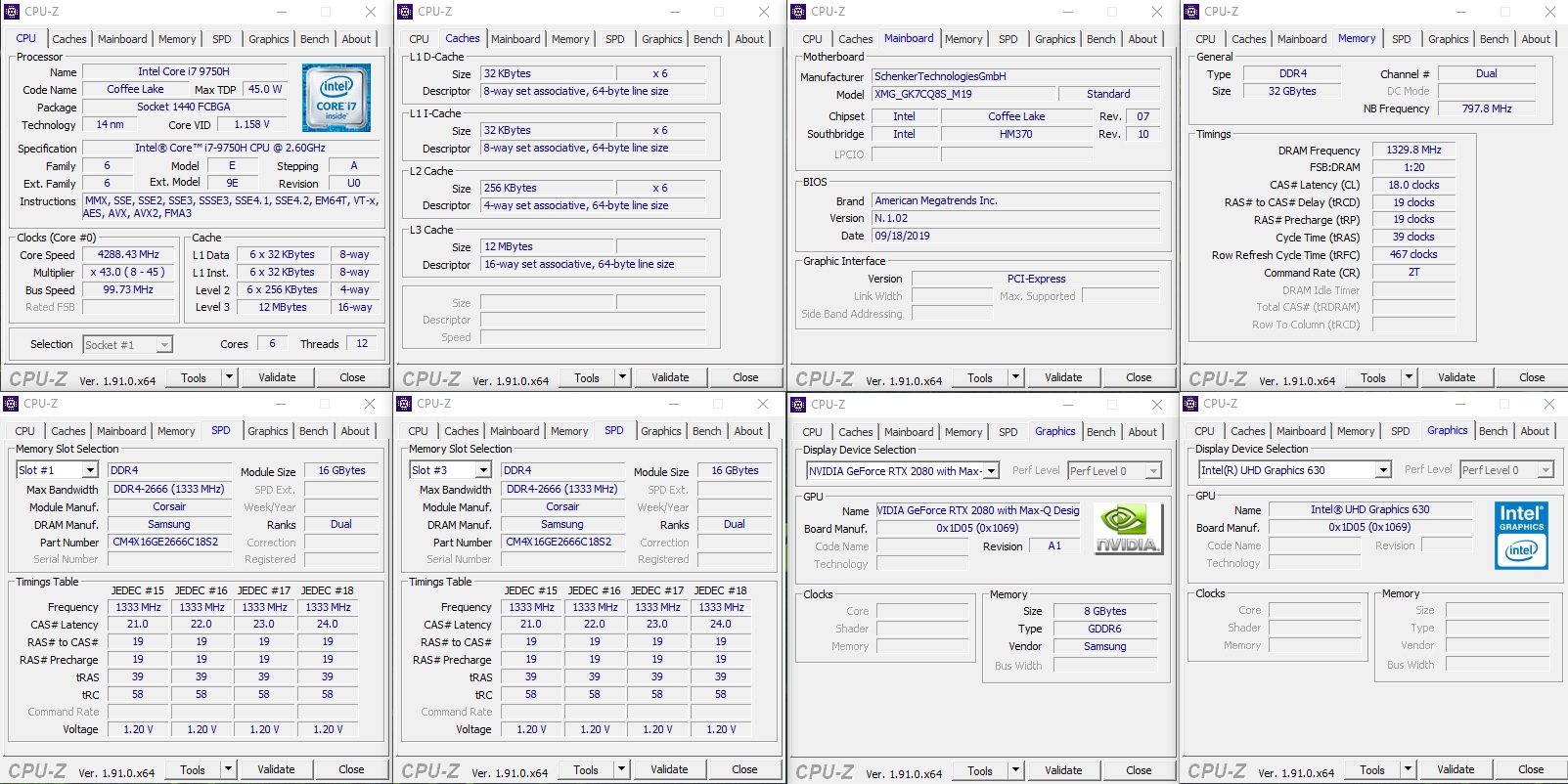The image size is (1568, 784).
Task: Click the CPU-Z title bar icon of the Intel UHD Graphics window
Action: 1190,404
